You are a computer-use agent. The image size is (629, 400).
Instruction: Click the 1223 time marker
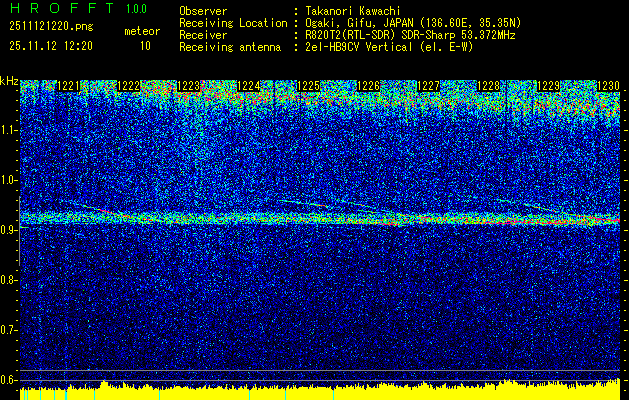pos(189,86)
